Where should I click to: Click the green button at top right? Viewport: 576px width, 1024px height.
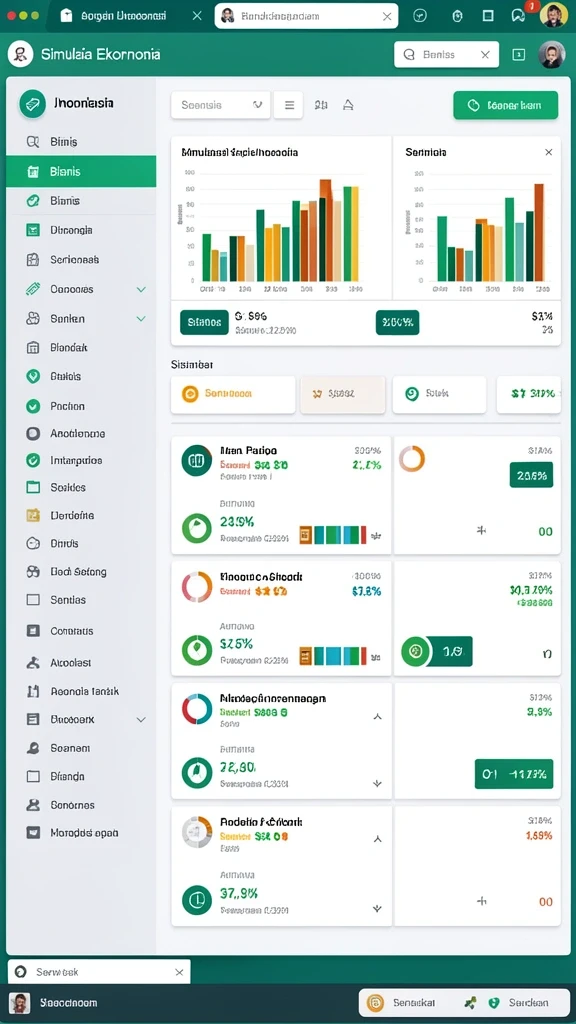point(505,105)
